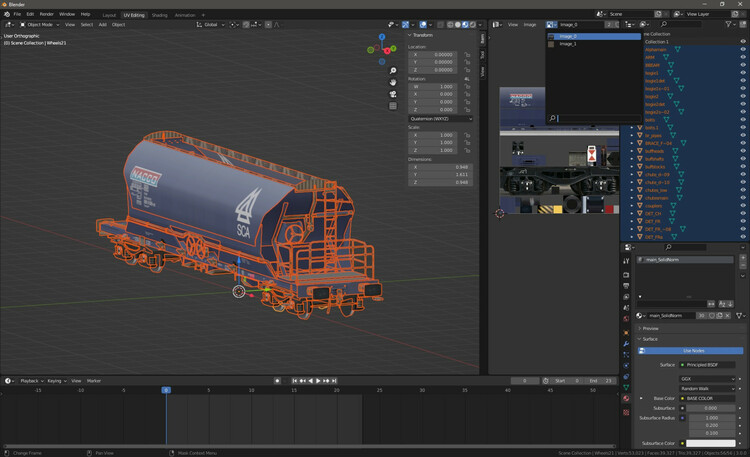The width and height of the screenshot is (750, 457).
Task: Toggle the fake user shield for main_SolidNorm
Action: click(712, 316)
